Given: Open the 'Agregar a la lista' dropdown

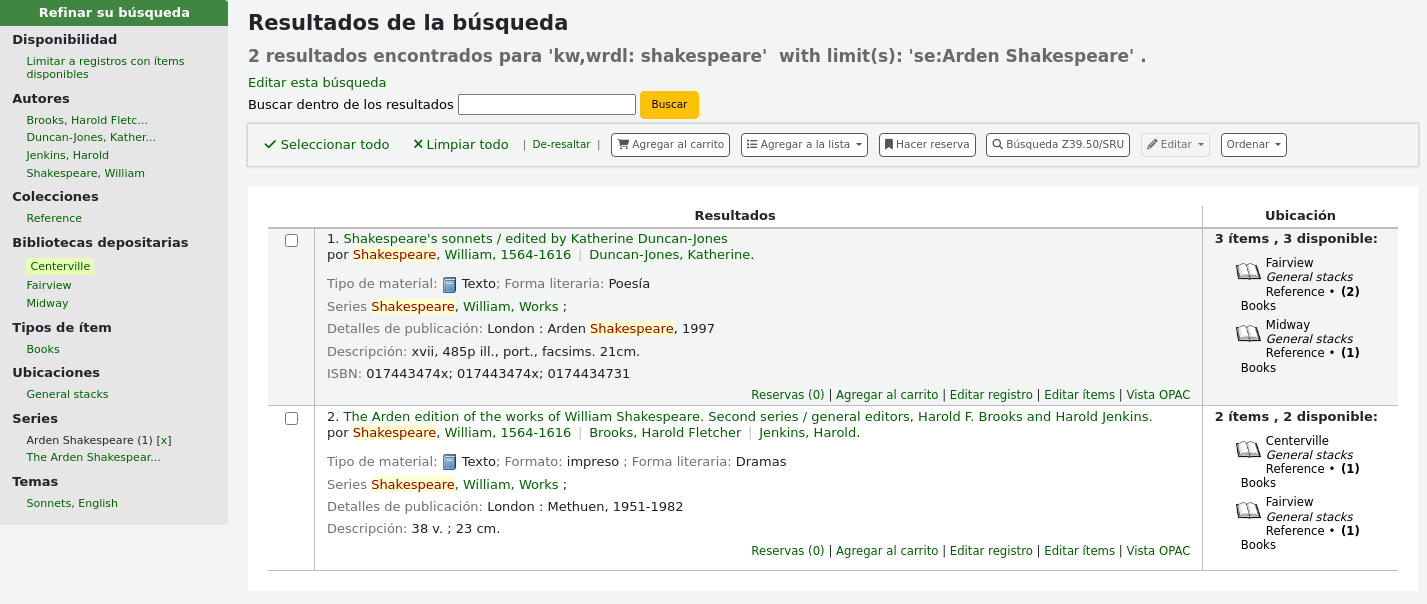Looking at the screenshot, I should (x=803, y=144).
